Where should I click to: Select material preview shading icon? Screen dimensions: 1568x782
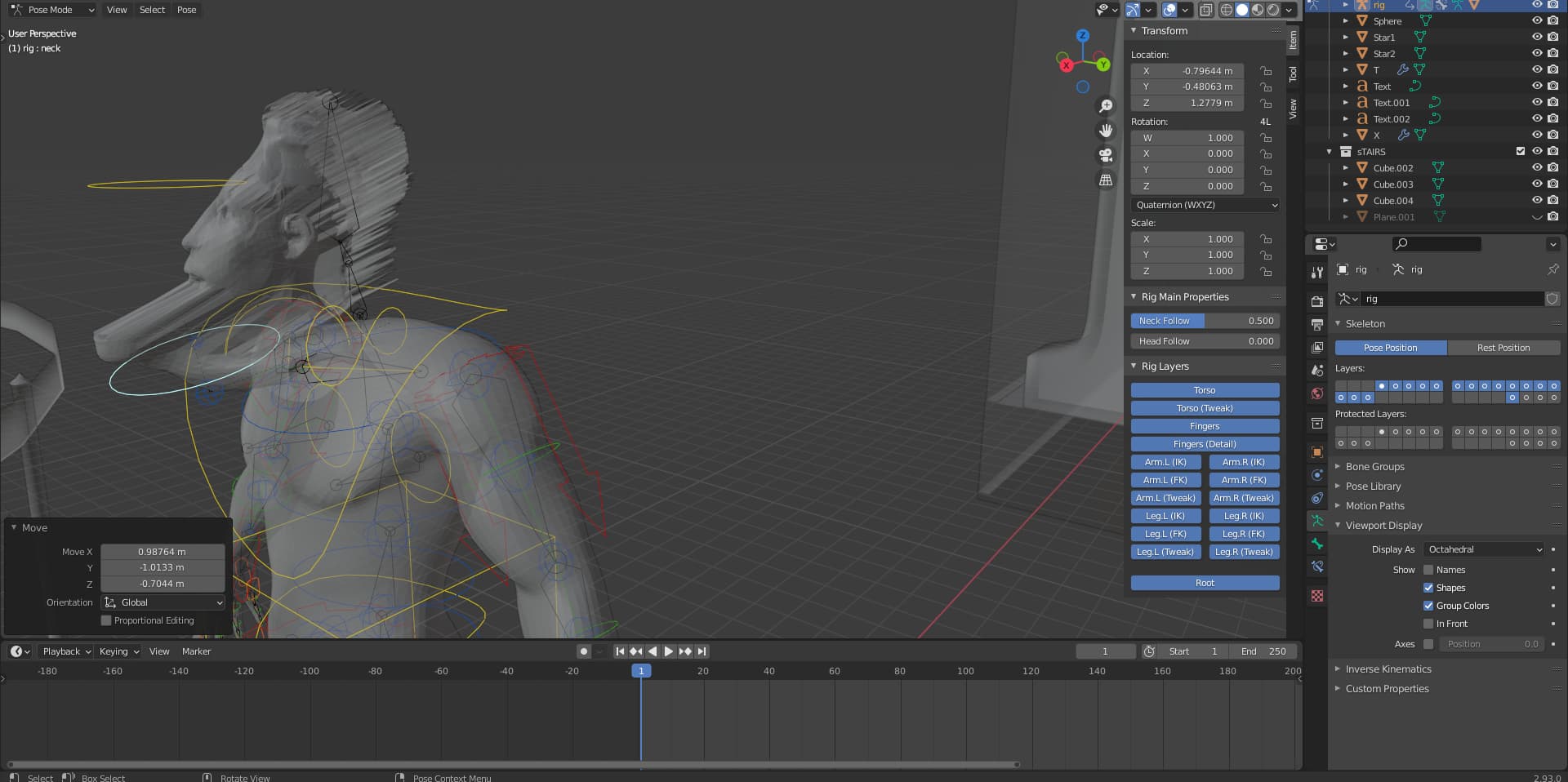coord(1258,10)
